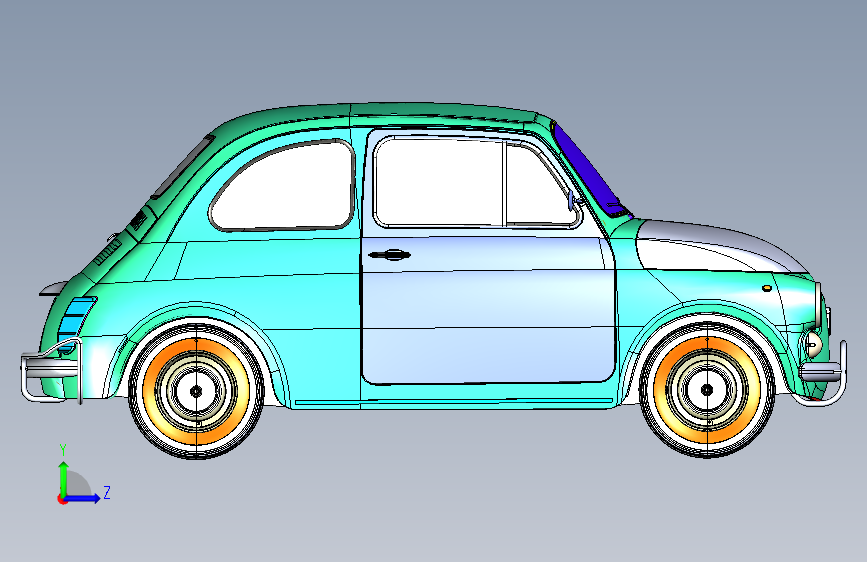Select the front headlight
The width and height of the screenshot is (867, 562).
(x=819, y=306)
